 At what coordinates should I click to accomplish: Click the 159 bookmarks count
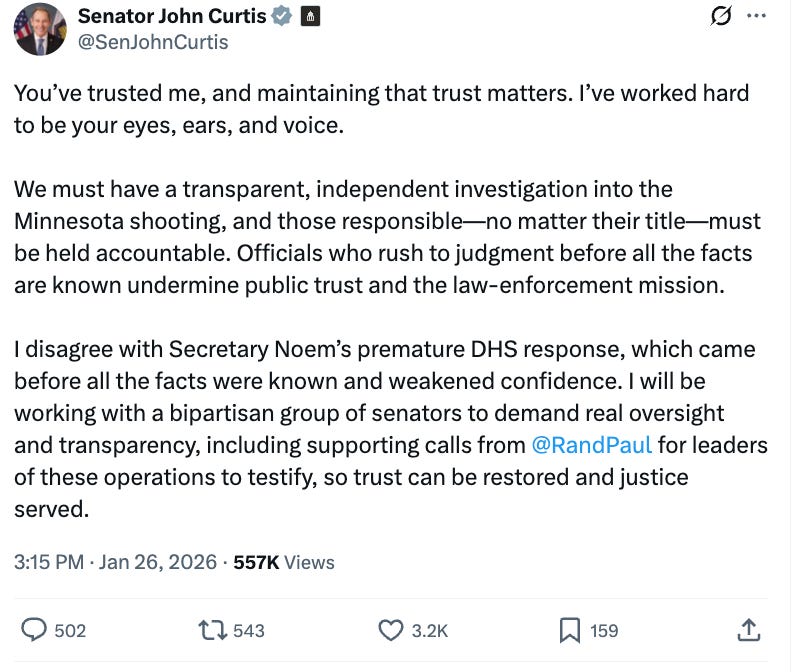tap(604, 630)
